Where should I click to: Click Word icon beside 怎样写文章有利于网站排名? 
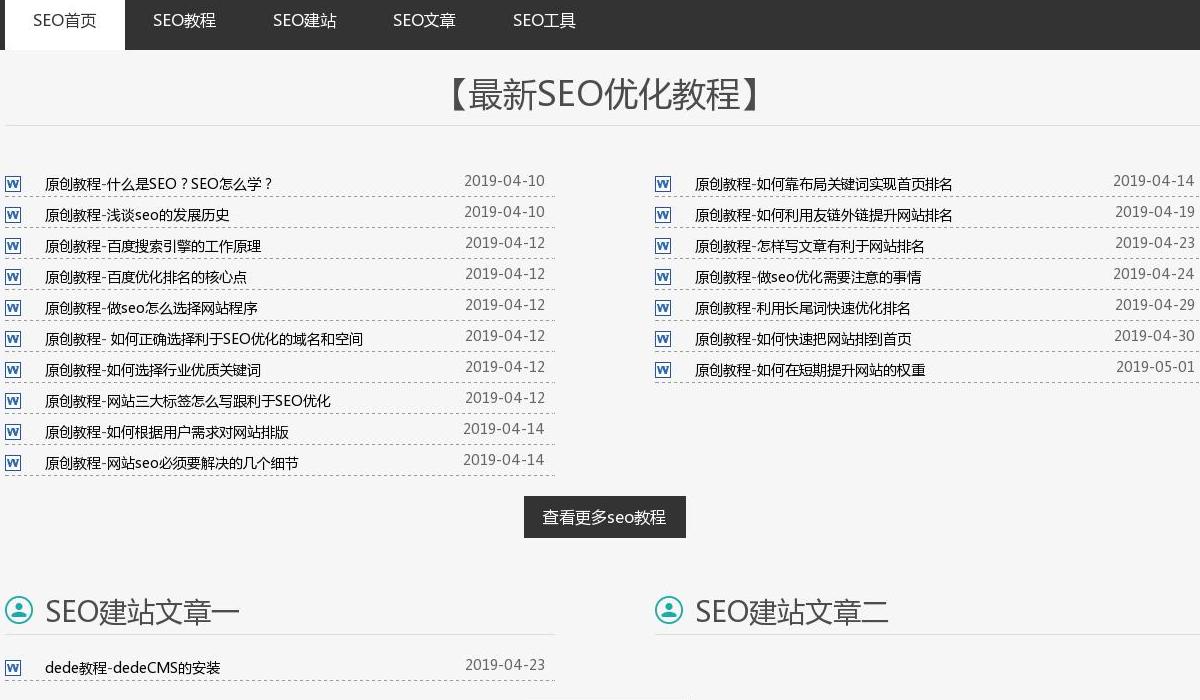[663, 246]
